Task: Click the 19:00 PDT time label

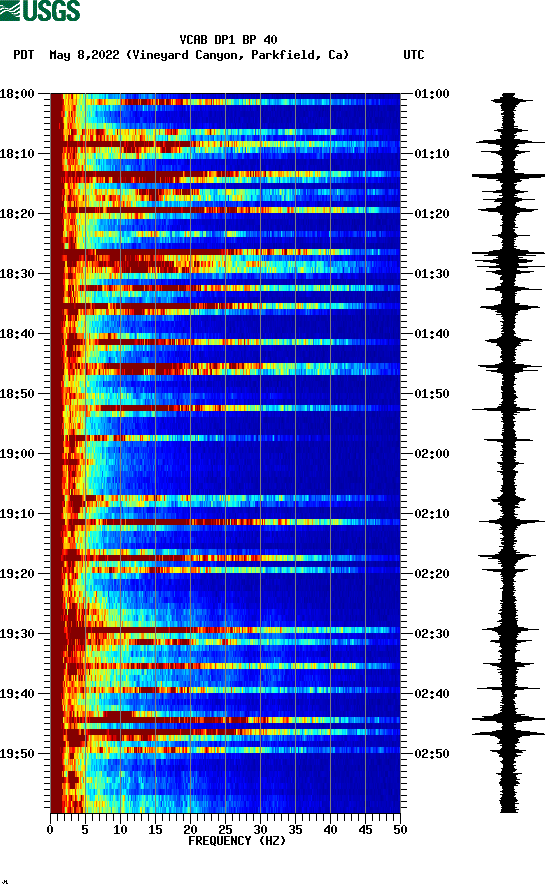Action: tap(17, 454)
